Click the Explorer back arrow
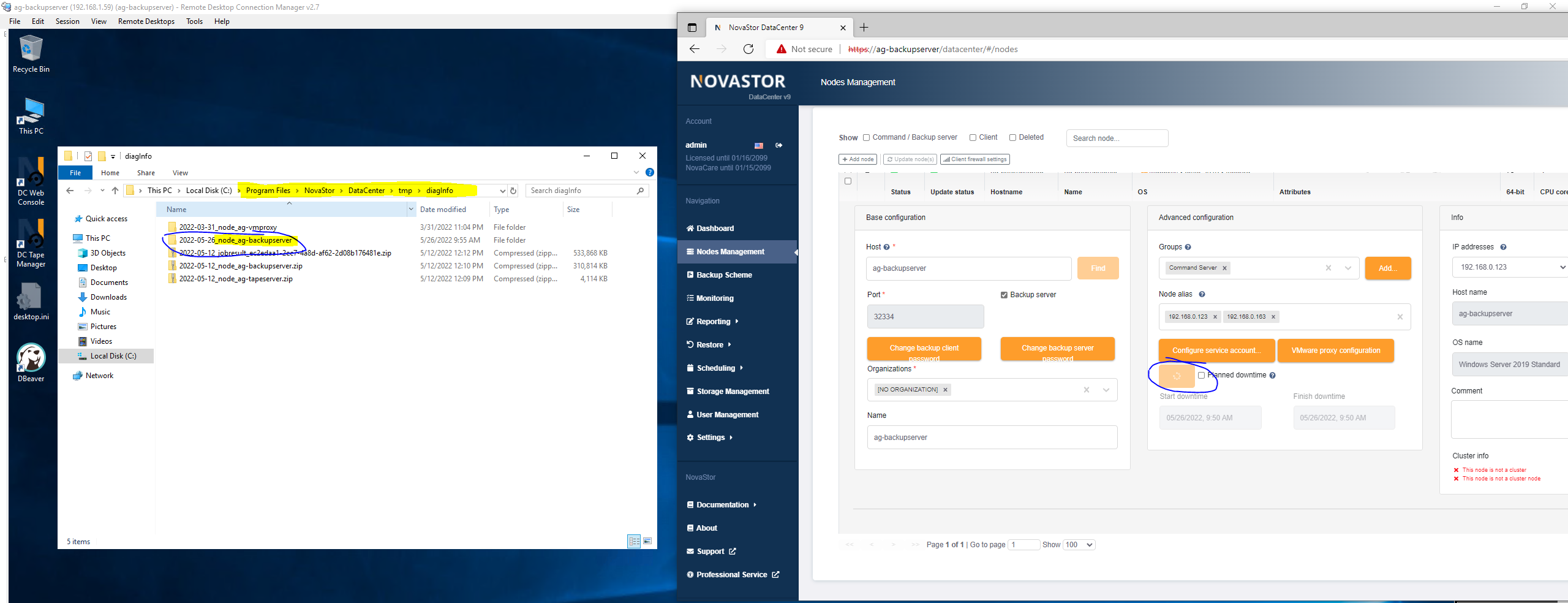This screenshot has width=1568, height=603. point(70,191)
